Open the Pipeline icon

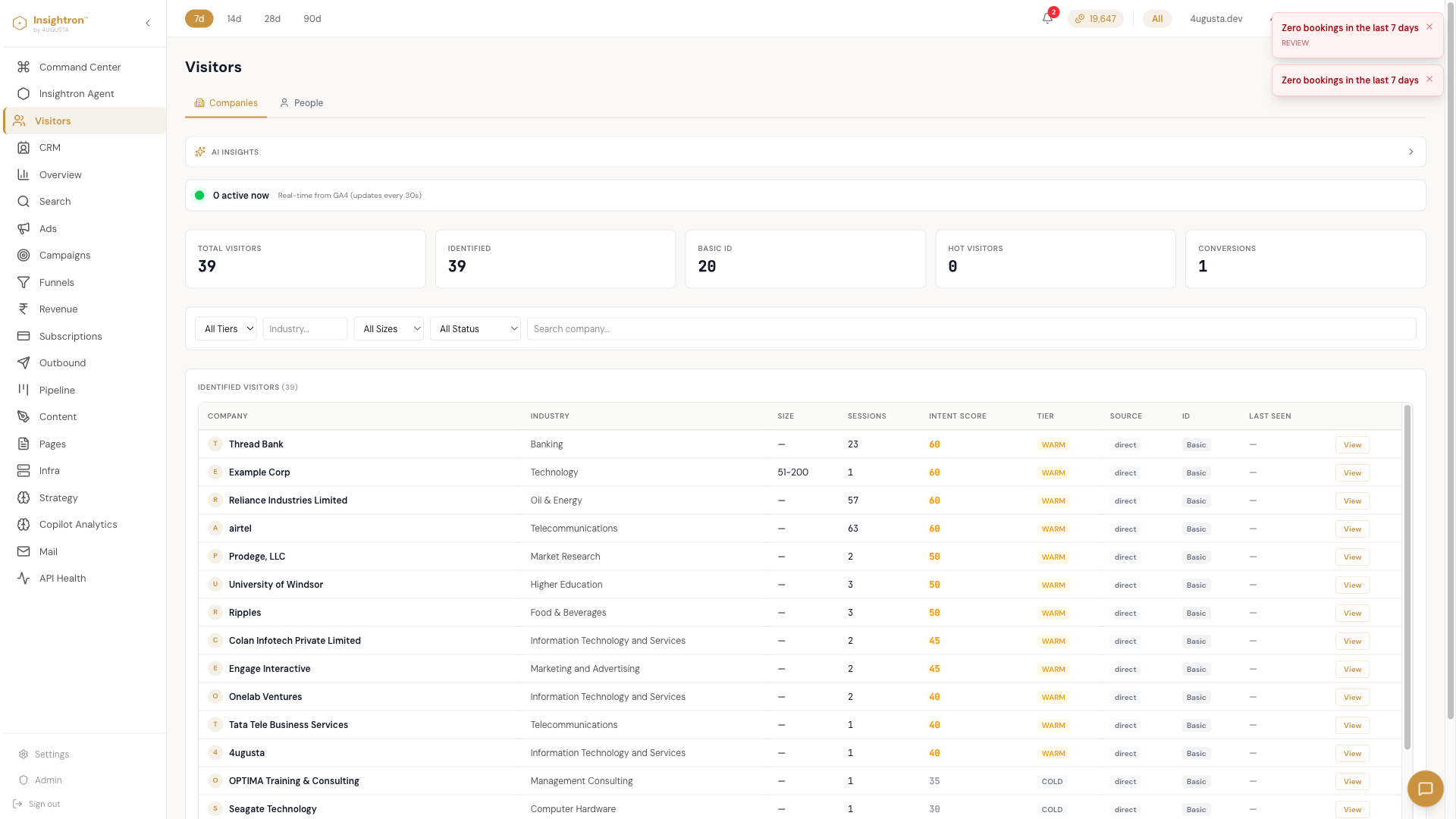tap(24, 390)
